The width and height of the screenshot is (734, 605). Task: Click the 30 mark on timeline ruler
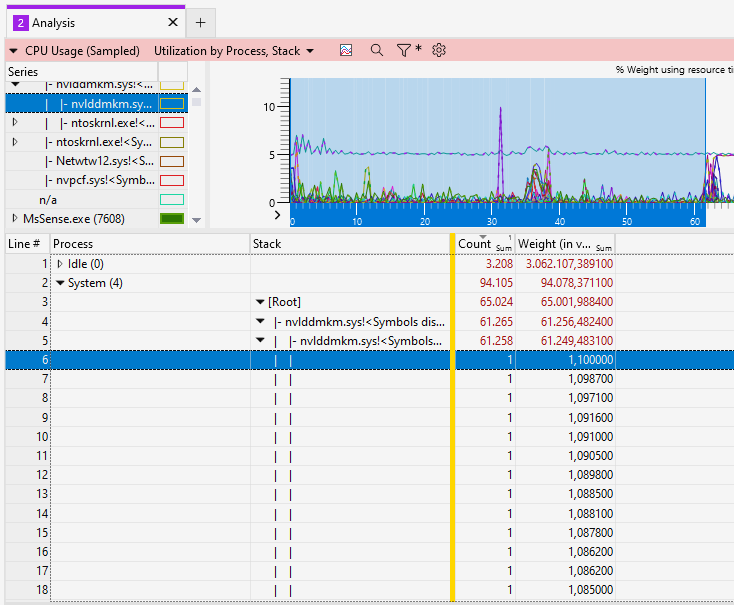click(x=492, y=221)
